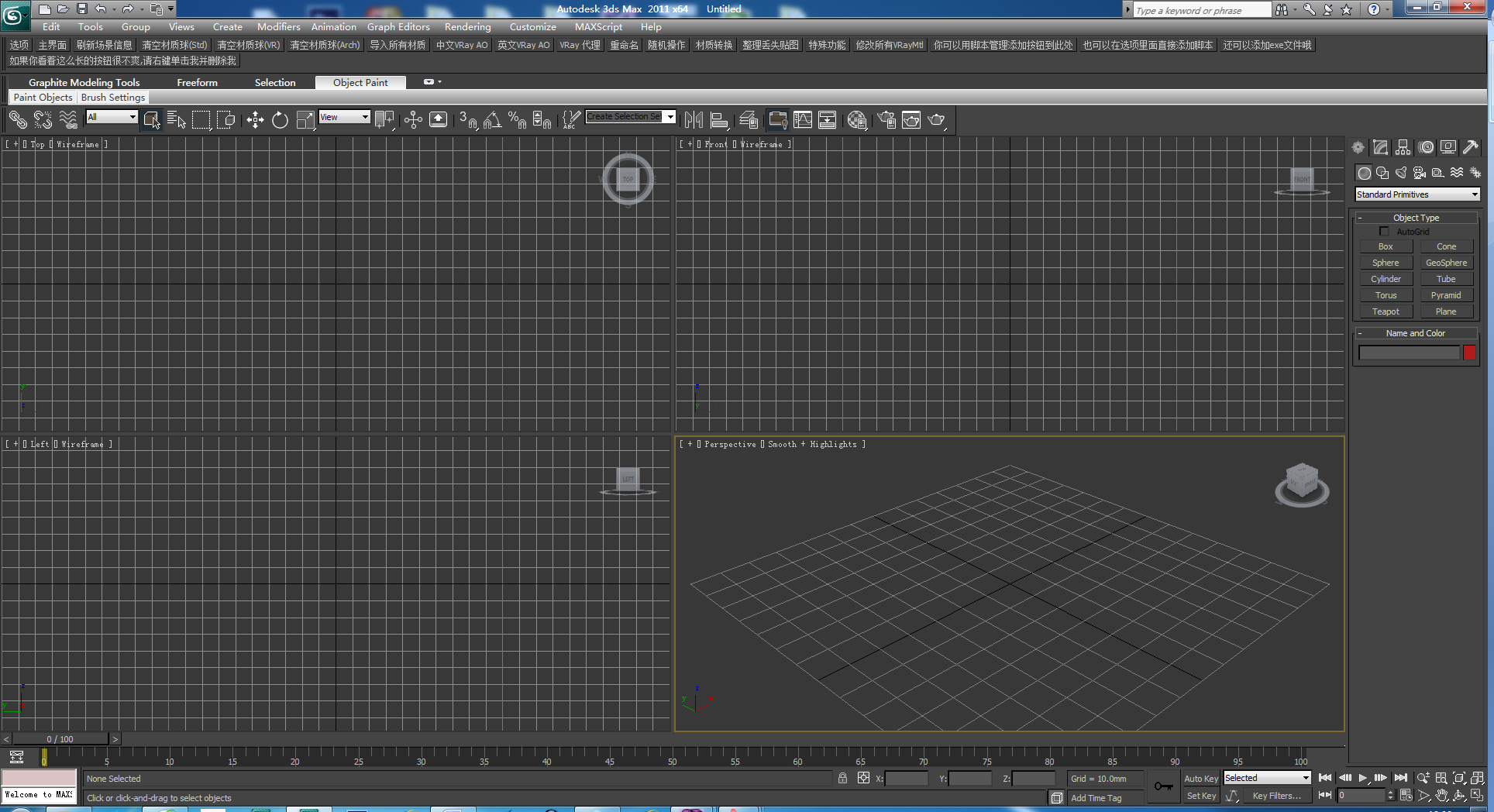
Task: Click the Teapot primitive button
Action: click(x=1386, y=311)
